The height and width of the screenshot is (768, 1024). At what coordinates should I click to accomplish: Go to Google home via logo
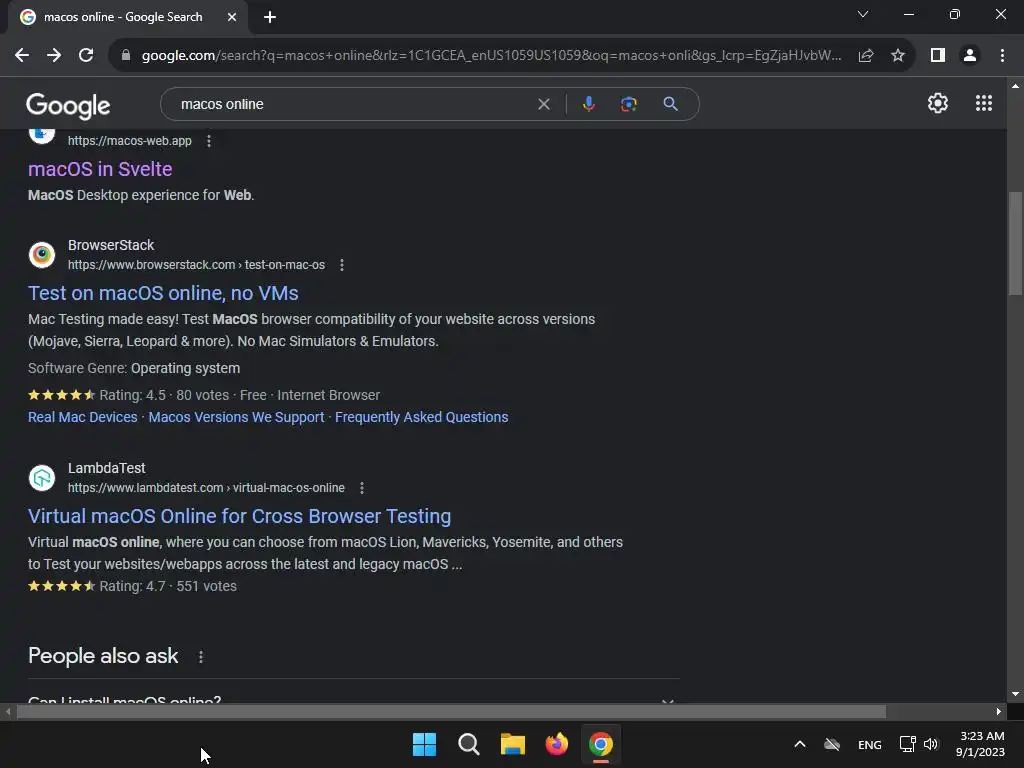point(68,105)
